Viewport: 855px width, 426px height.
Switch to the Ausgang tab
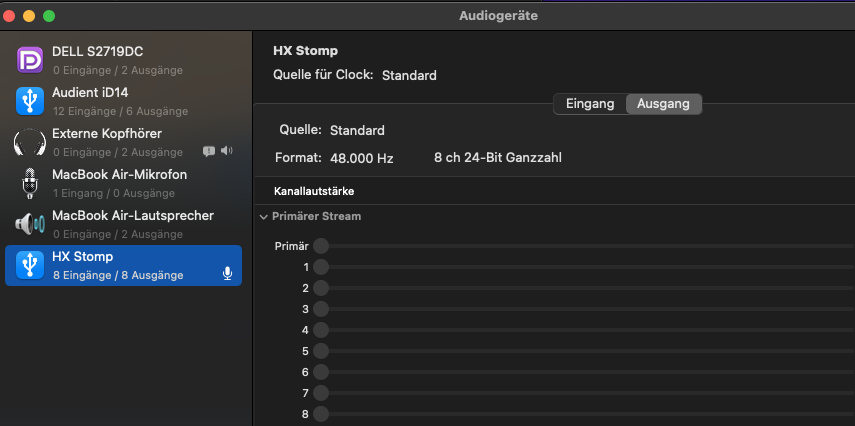click(x=664, y=104)
